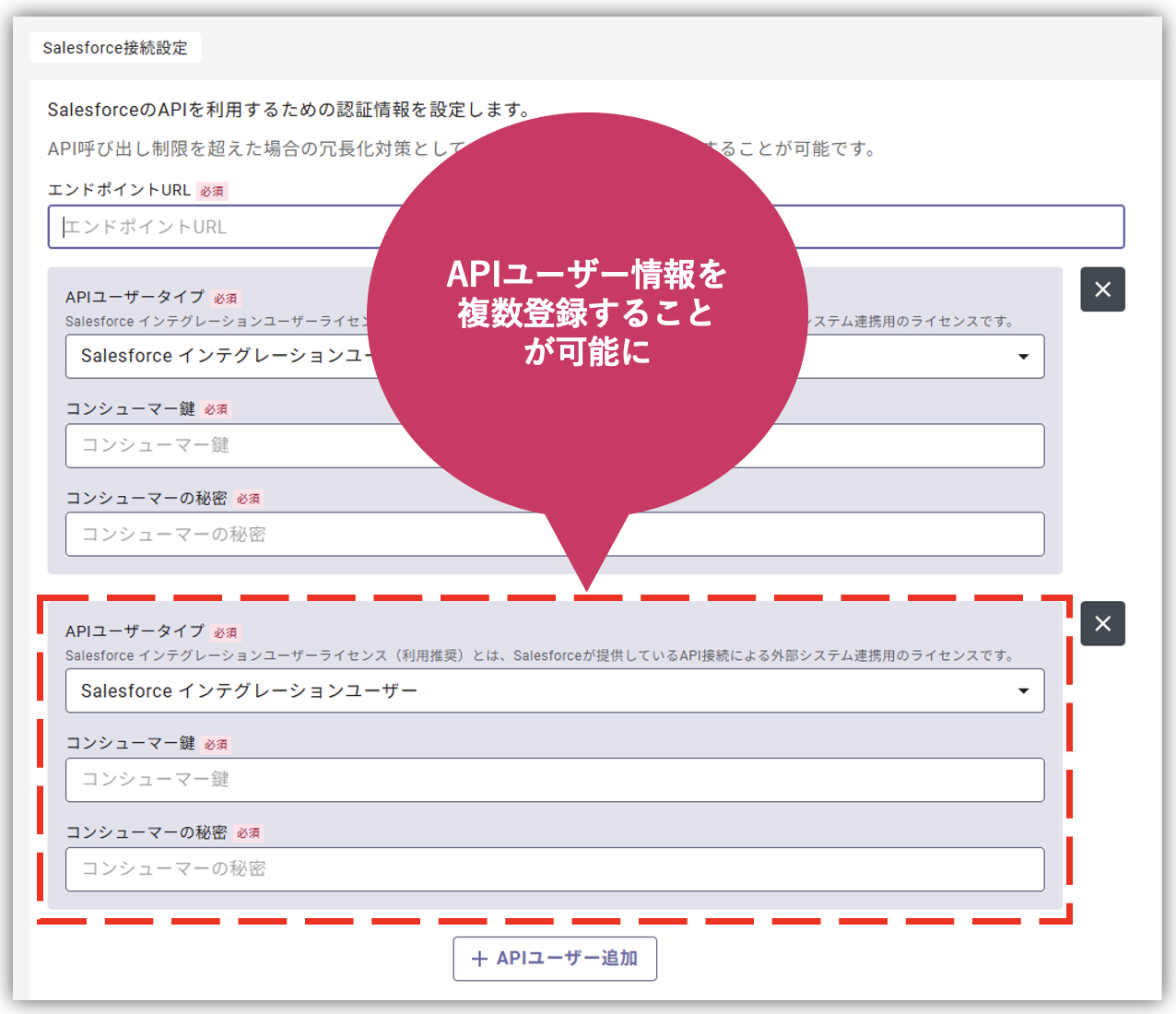Screen dimensions: 1176x1014
Task: Remove the first API user block
Action: pyautogui.click(x=1103, y=289)
